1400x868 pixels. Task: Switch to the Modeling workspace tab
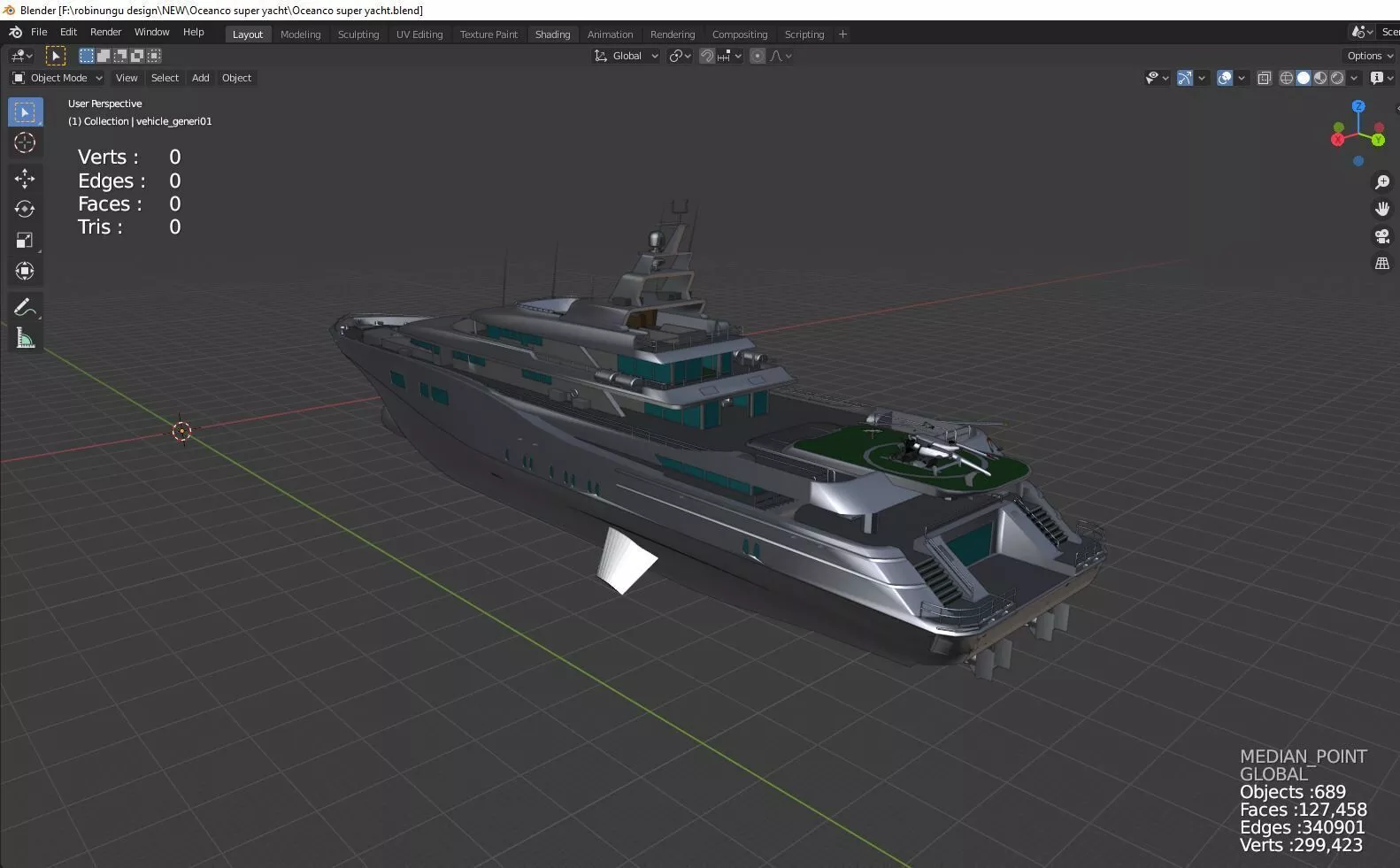click(x=300, y=35)
